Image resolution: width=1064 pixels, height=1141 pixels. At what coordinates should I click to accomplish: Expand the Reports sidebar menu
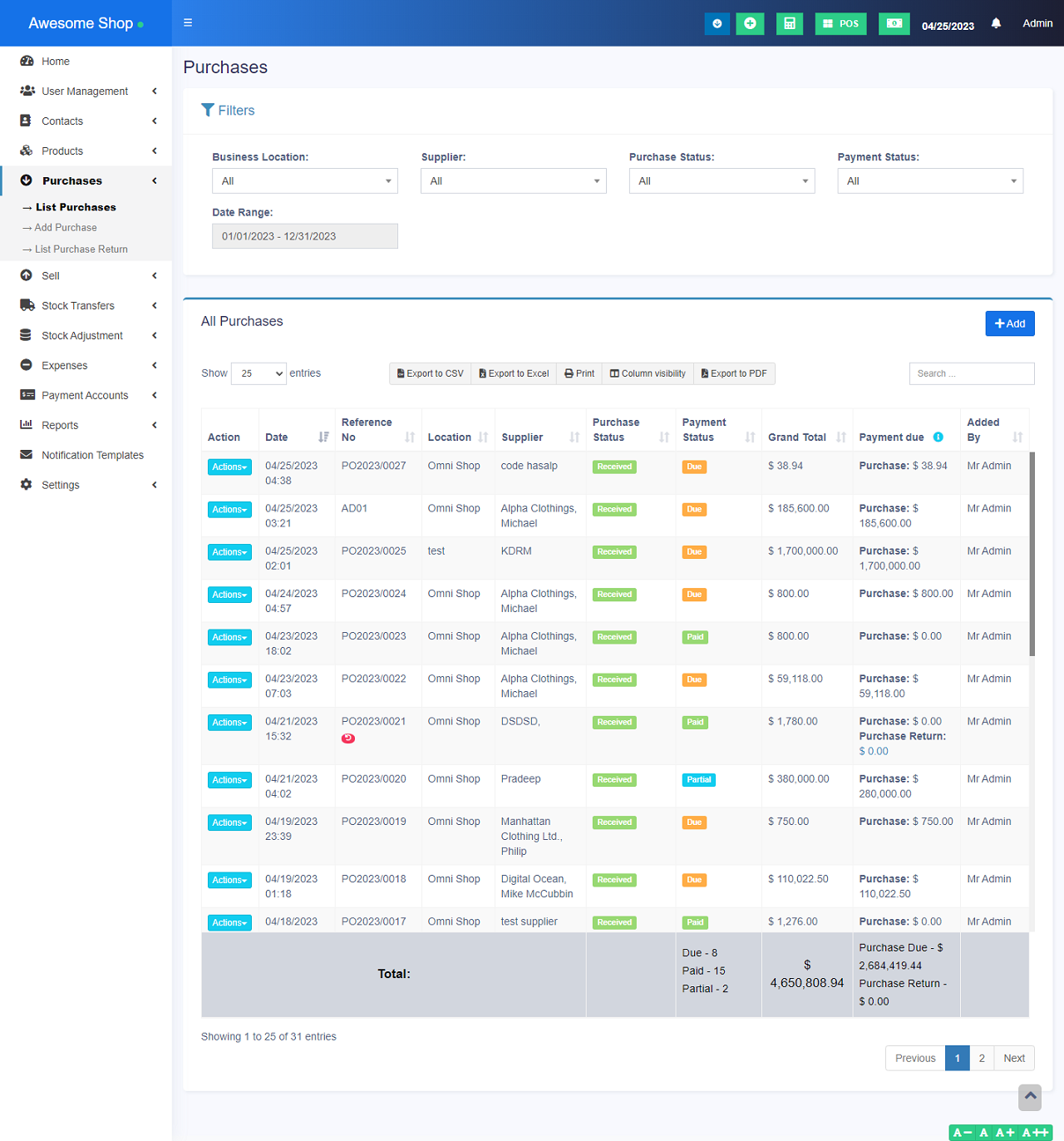point(60,425)
